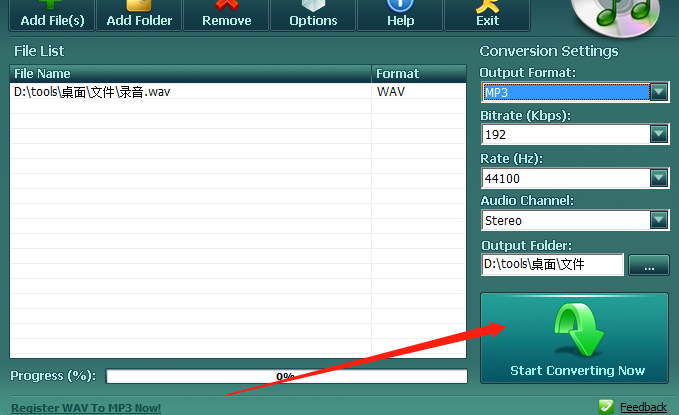Start Converting Now button
This screenshot has width=679, height=415.
click(x=575, y=338)
